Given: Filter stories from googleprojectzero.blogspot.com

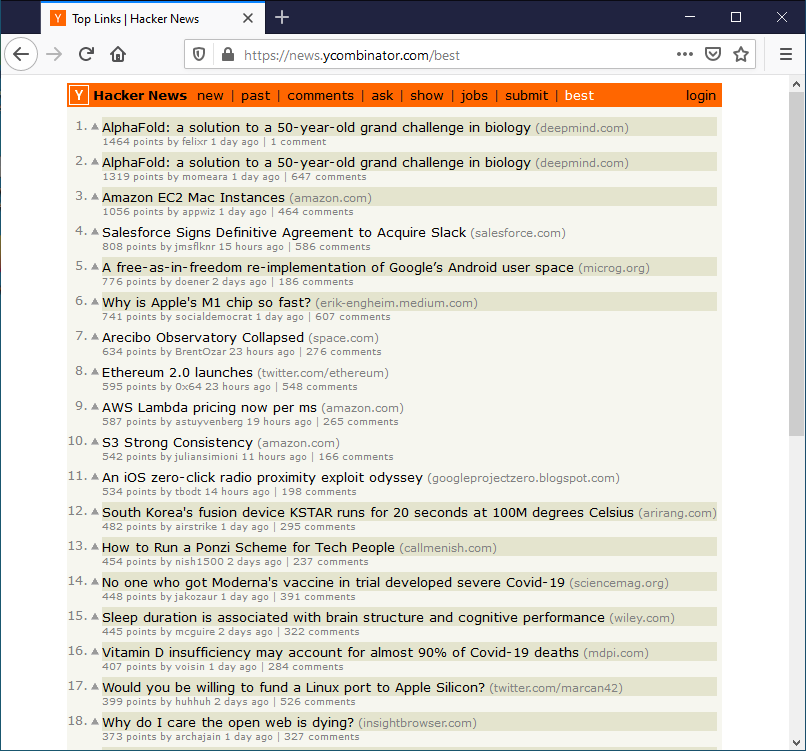Looking at the screenshot, I should 523,478.
